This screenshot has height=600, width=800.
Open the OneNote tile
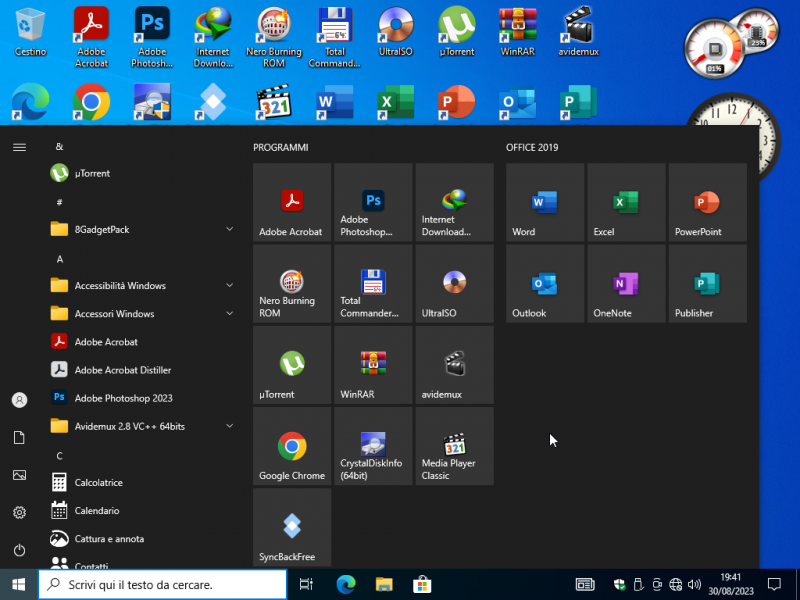[626, 284]
